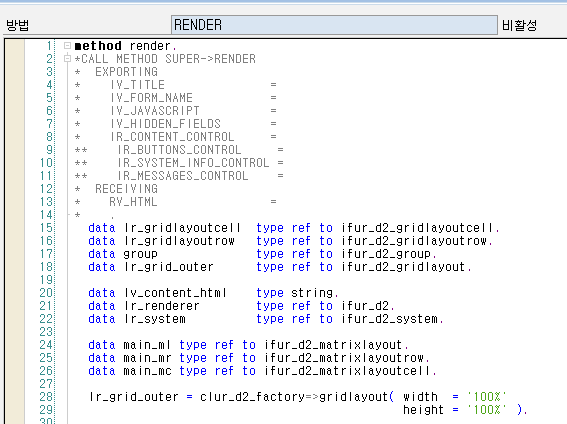This screenshot has height=424, width=567.
Task: Click the commented line '*CALL METHOD SUPER->RENDER'
Action: click(165, 59)
